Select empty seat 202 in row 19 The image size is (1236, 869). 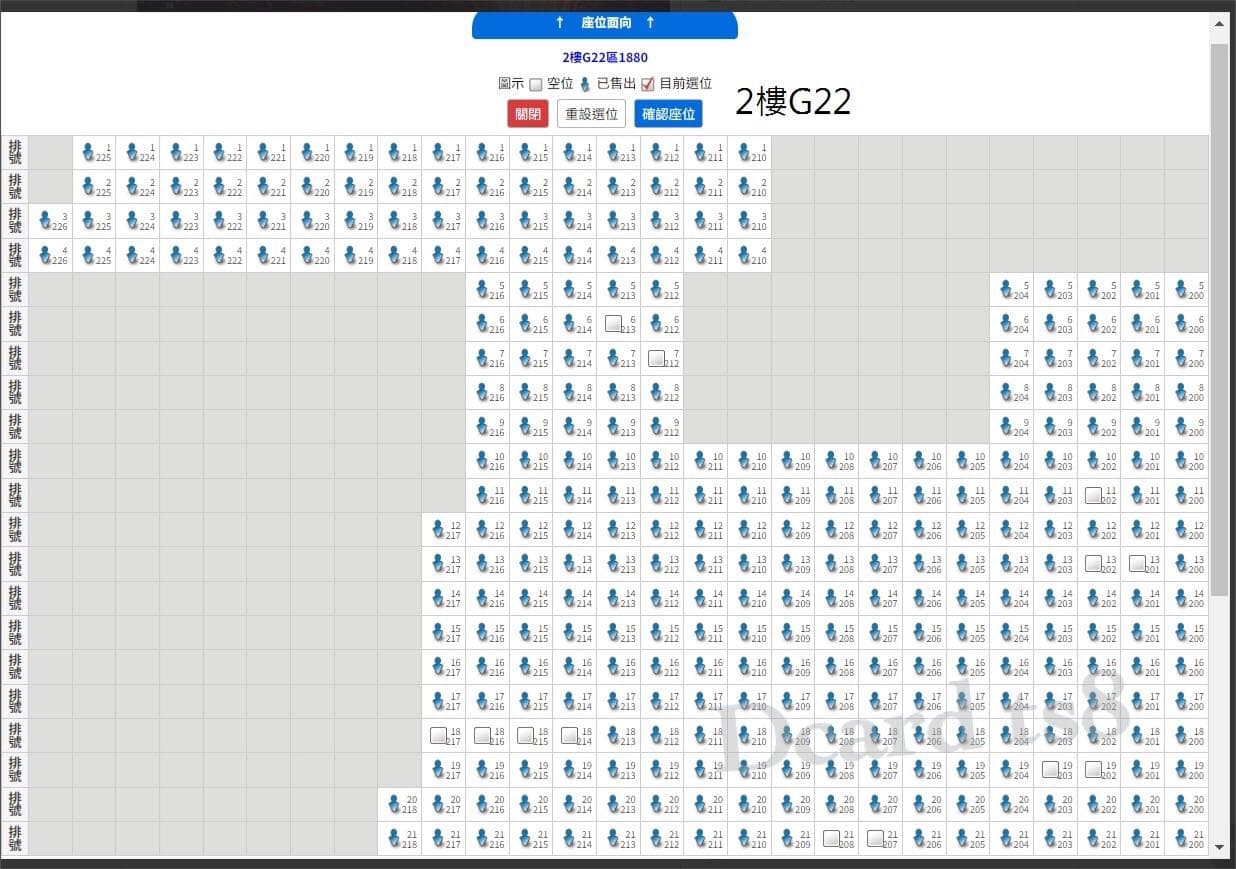[1094, 769]
